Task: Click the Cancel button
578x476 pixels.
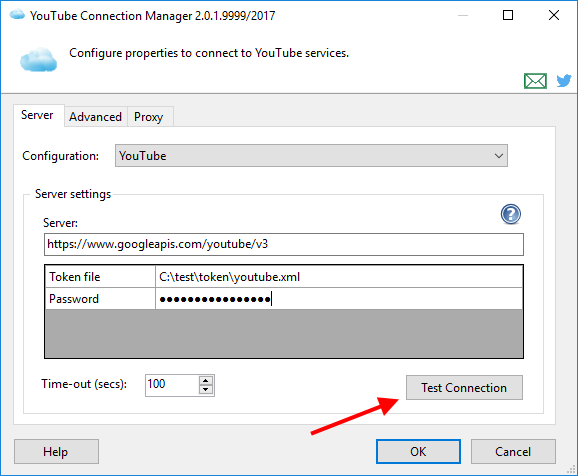Action: point(513,452)
